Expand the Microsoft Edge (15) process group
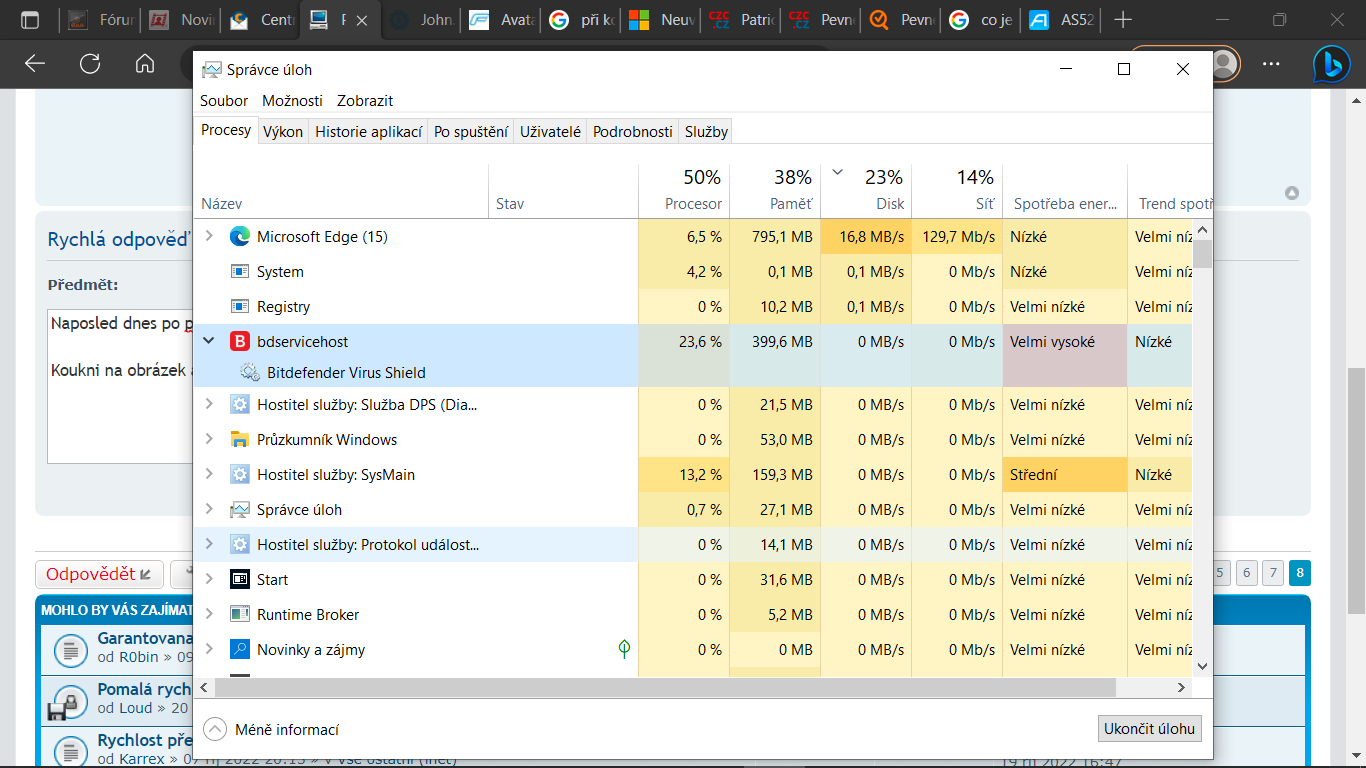This screenshot has height=768, width=1366. pos(209,236)
